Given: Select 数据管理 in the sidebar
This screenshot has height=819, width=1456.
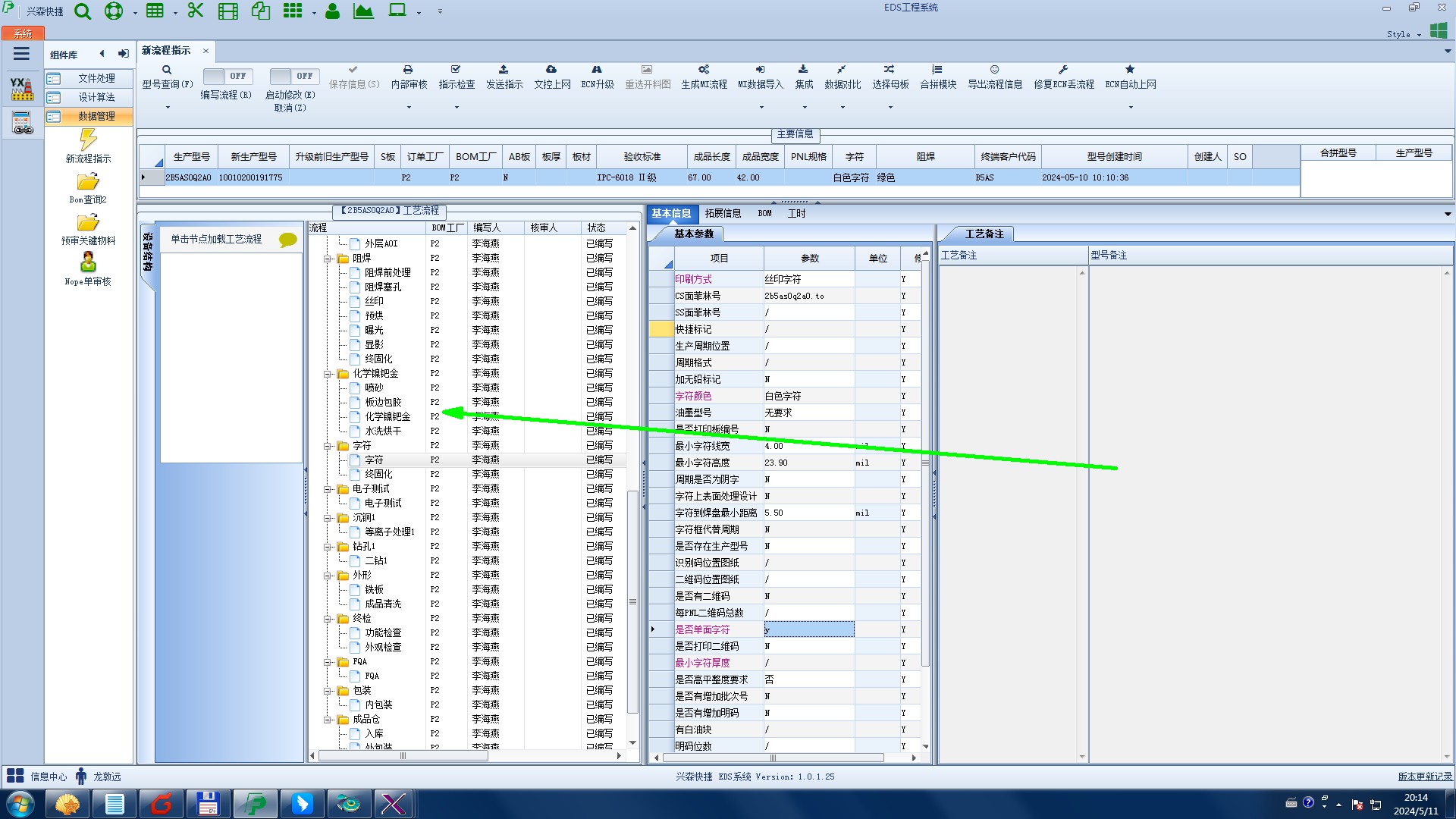Looking at the screenshot, I should 96,116.
